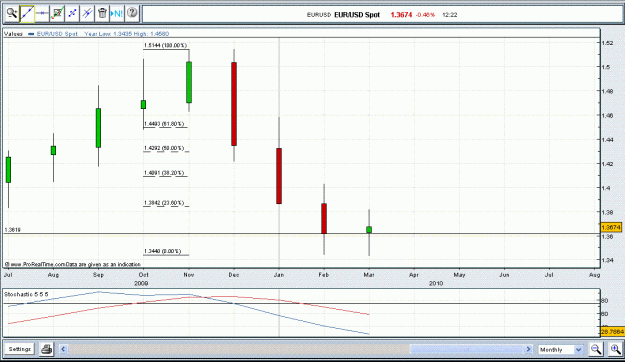Click the left scroll arrow of the scrollbar
The height and width of the screenshot is (362, 625).
63,349
